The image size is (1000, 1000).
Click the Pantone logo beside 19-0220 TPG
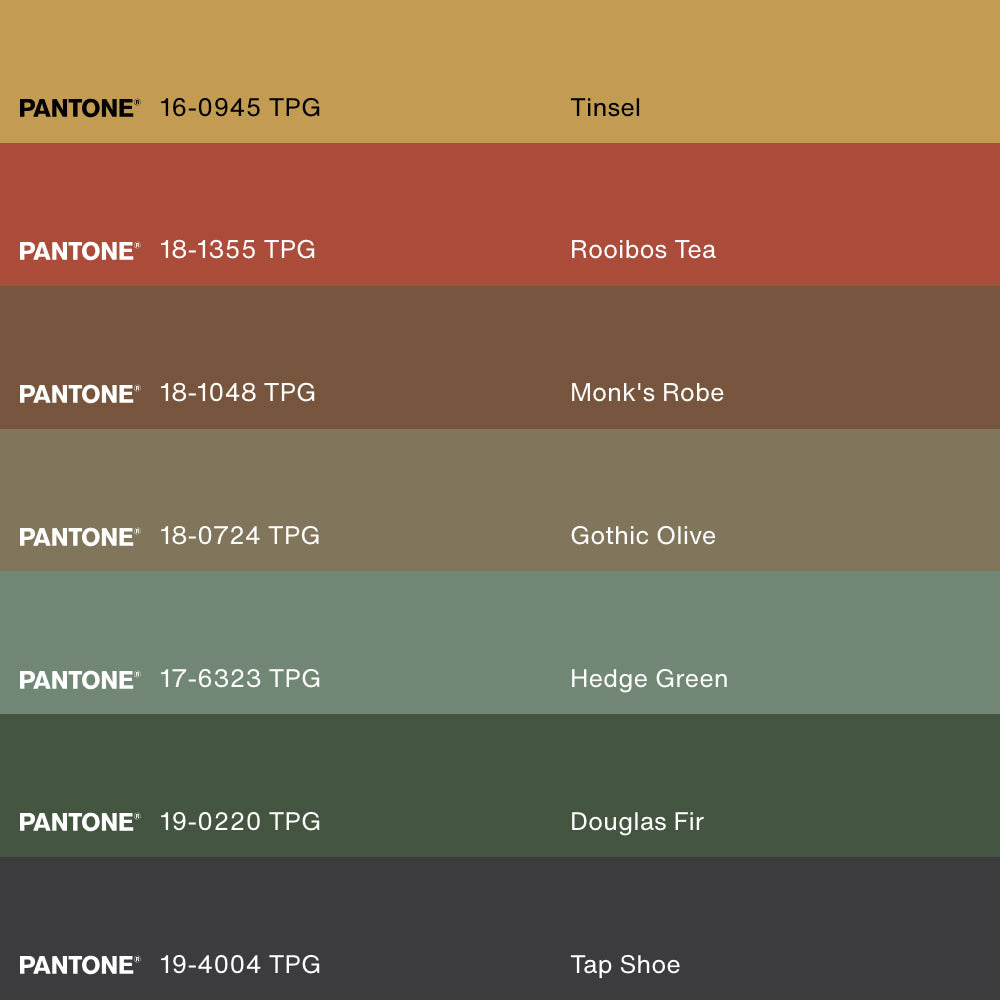click(x=79, y=822)
